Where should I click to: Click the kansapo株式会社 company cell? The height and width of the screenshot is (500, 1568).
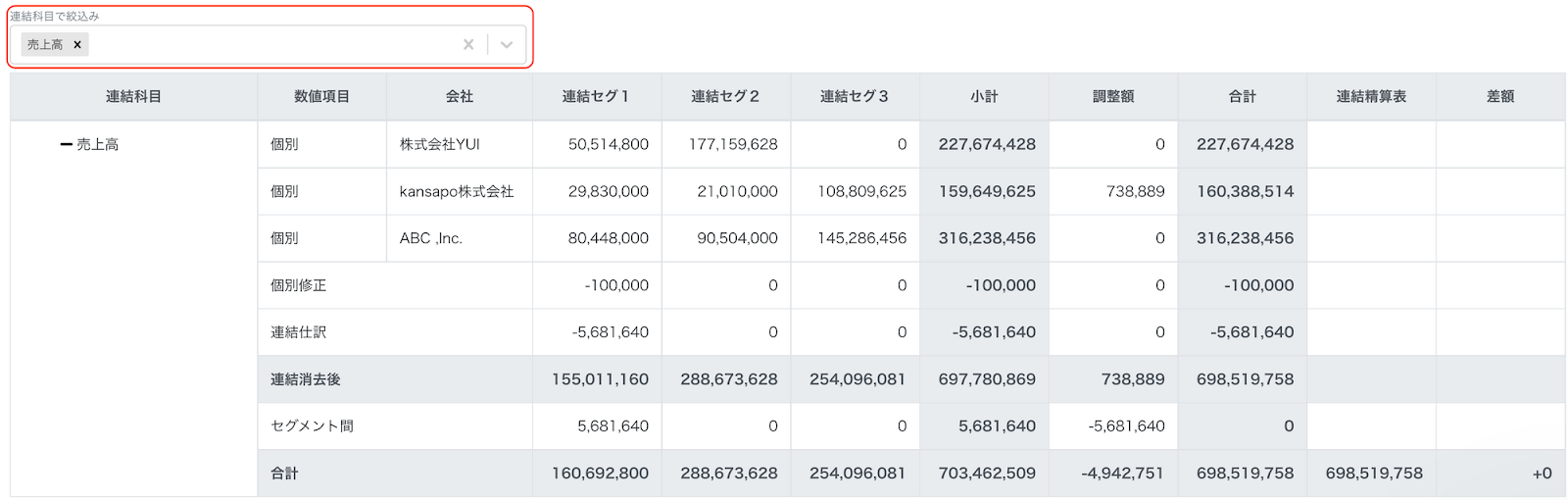[460, 192]
